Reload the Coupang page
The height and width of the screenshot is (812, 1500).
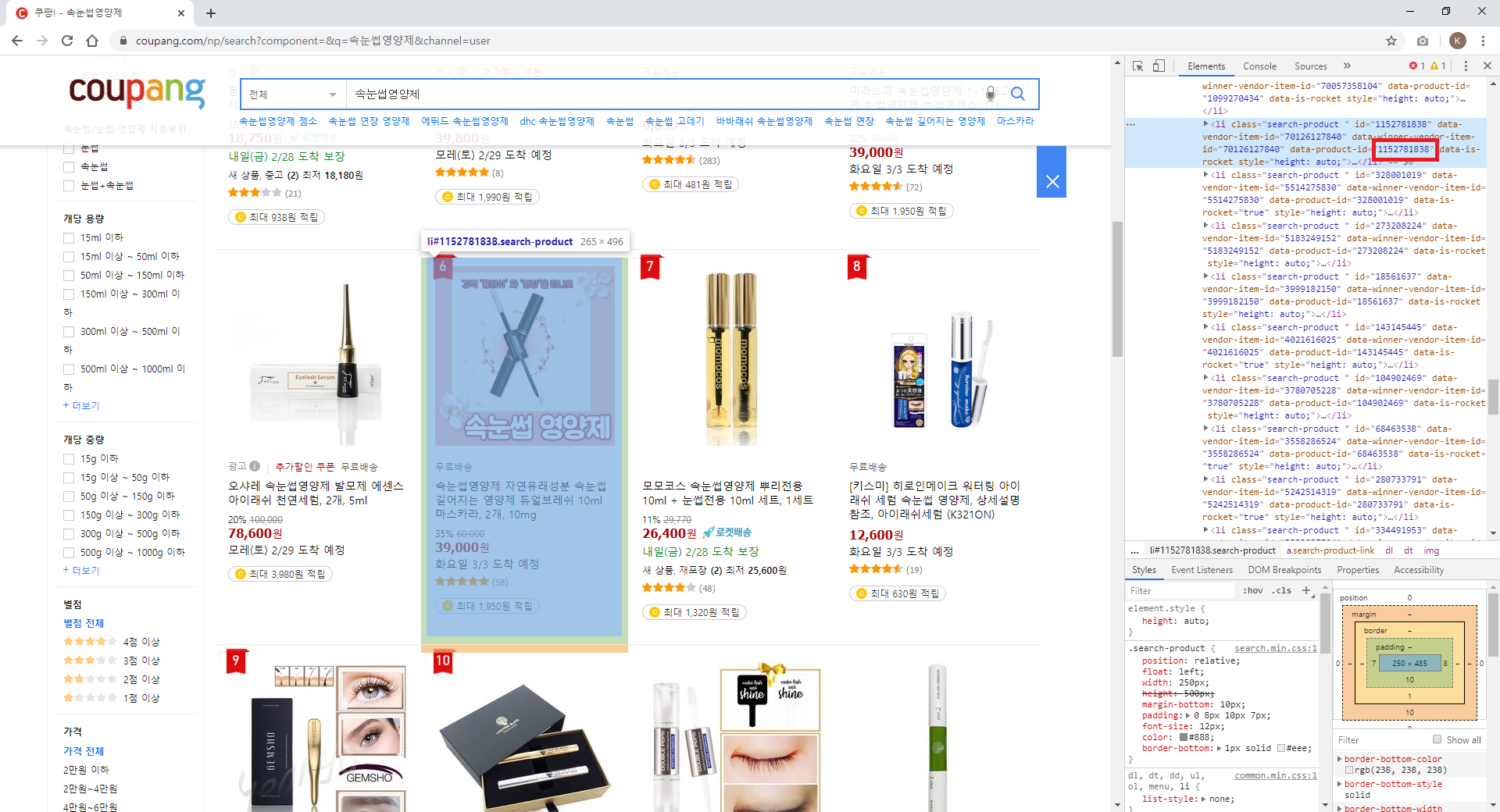(x=67, y=41)
